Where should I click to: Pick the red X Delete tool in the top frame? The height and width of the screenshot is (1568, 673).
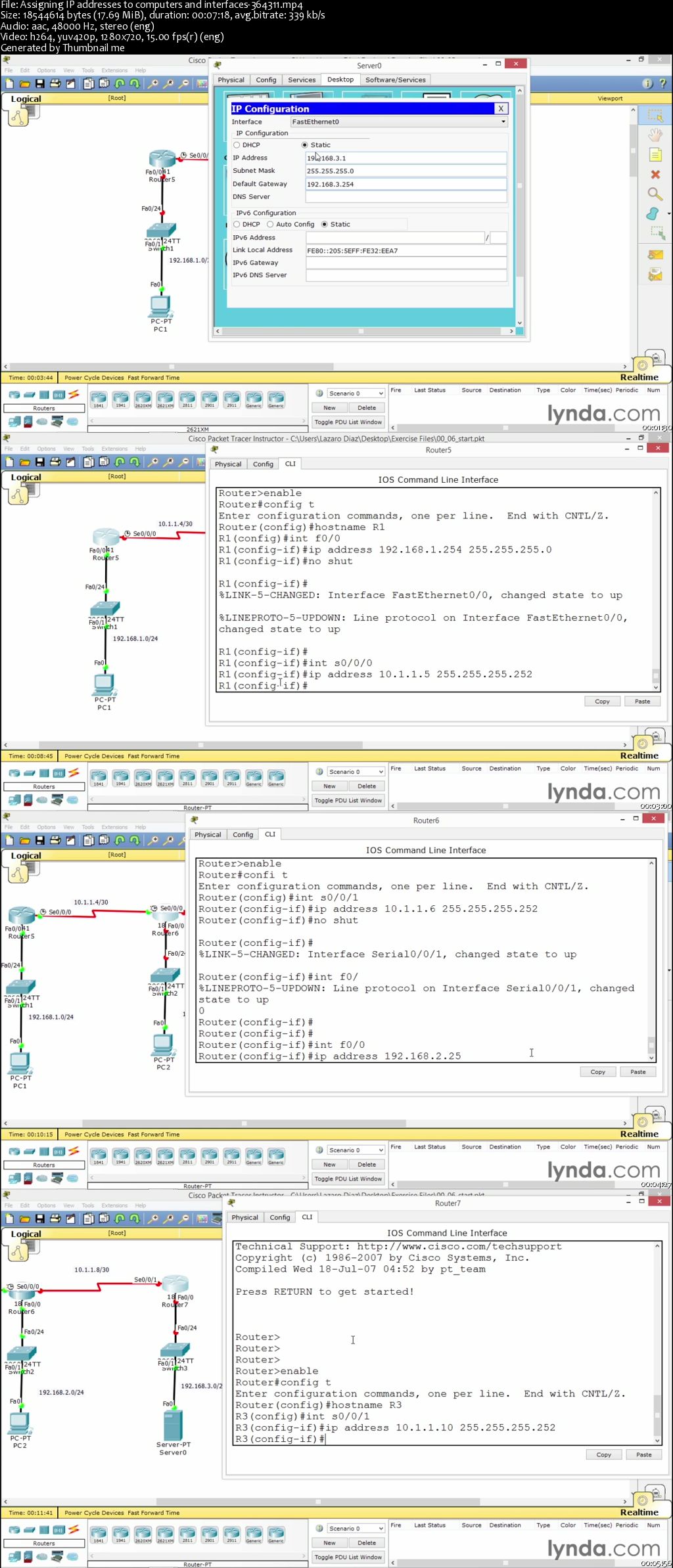[x=655, y=175]
